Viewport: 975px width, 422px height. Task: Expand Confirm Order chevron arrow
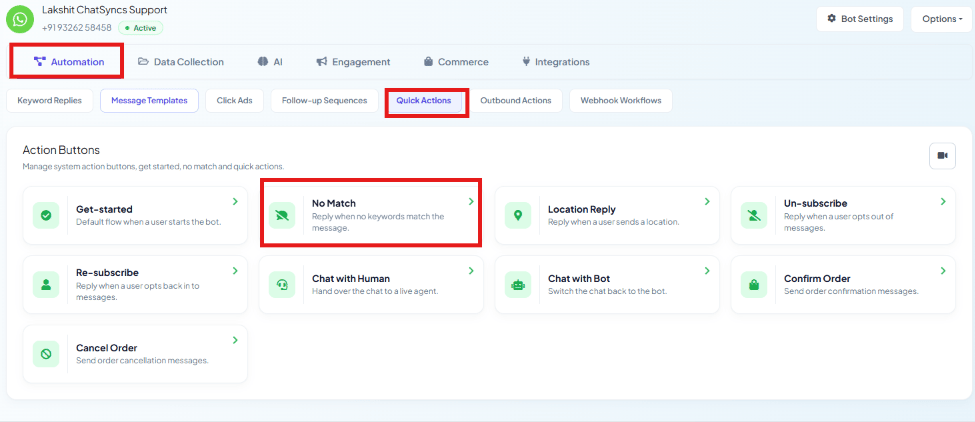click(943, 270)
